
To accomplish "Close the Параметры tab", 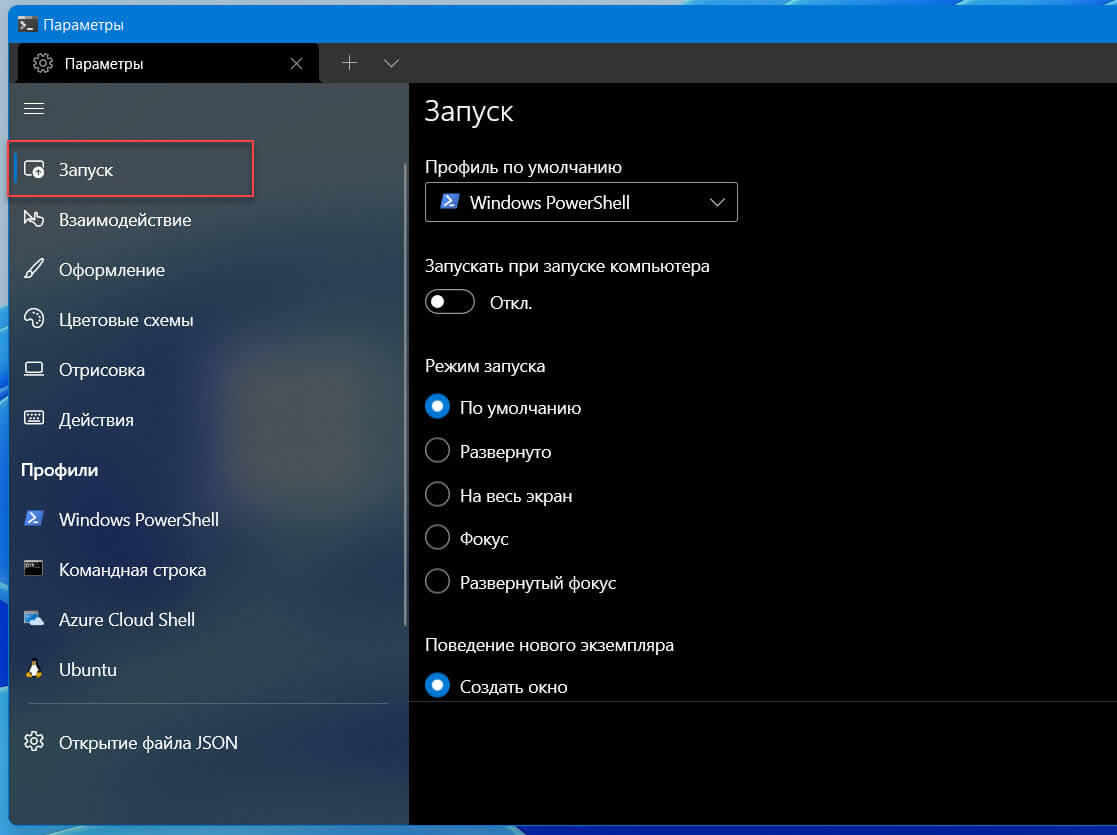I will pyautogui.click(x=296, y=64).
